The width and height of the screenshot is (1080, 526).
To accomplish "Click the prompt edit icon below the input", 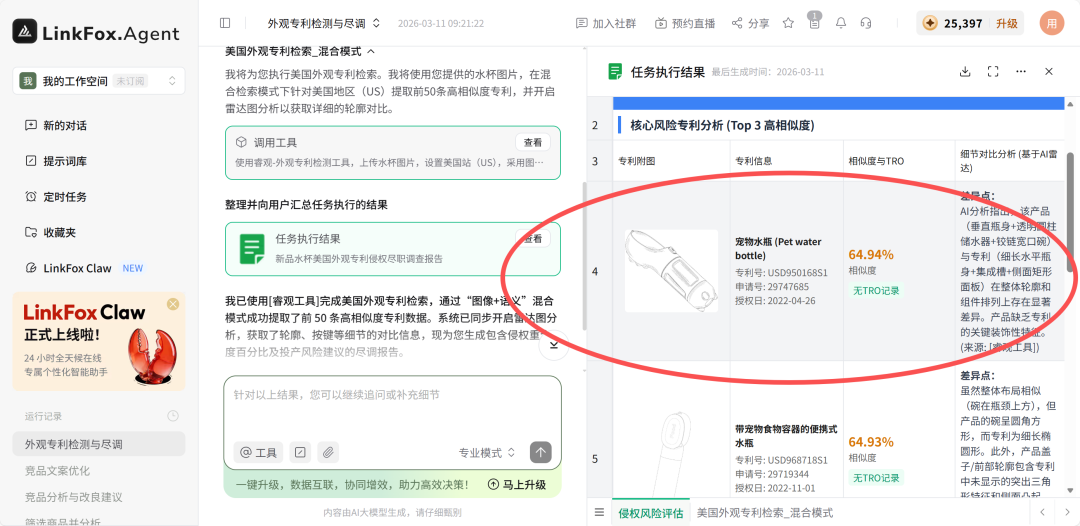I will (x=300, y=452).
